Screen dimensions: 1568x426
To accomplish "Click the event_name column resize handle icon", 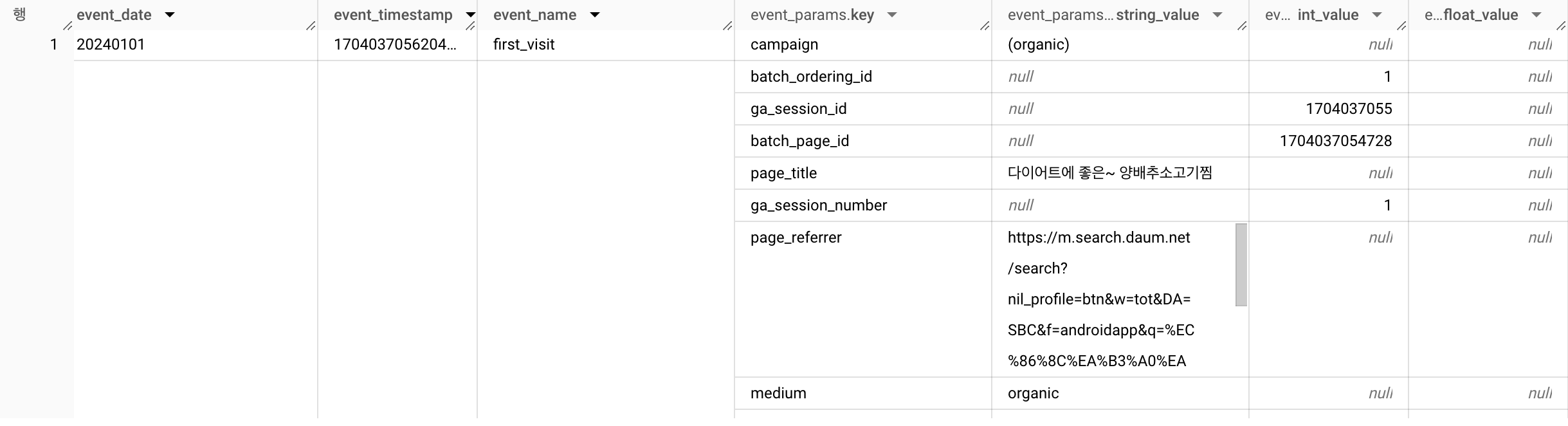I will point(727,26).
